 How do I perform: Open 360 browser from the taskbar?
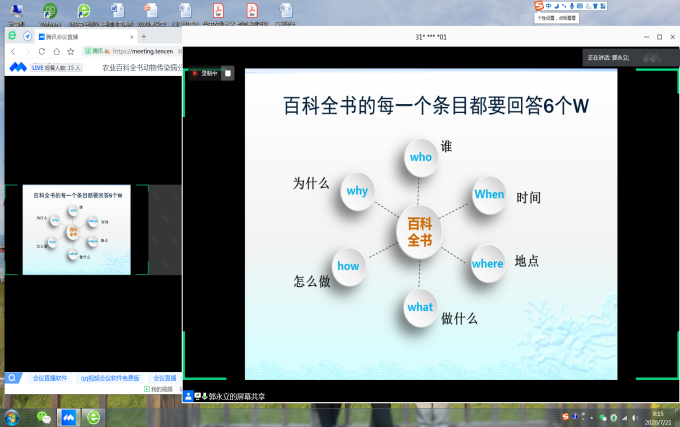[94, 416]
